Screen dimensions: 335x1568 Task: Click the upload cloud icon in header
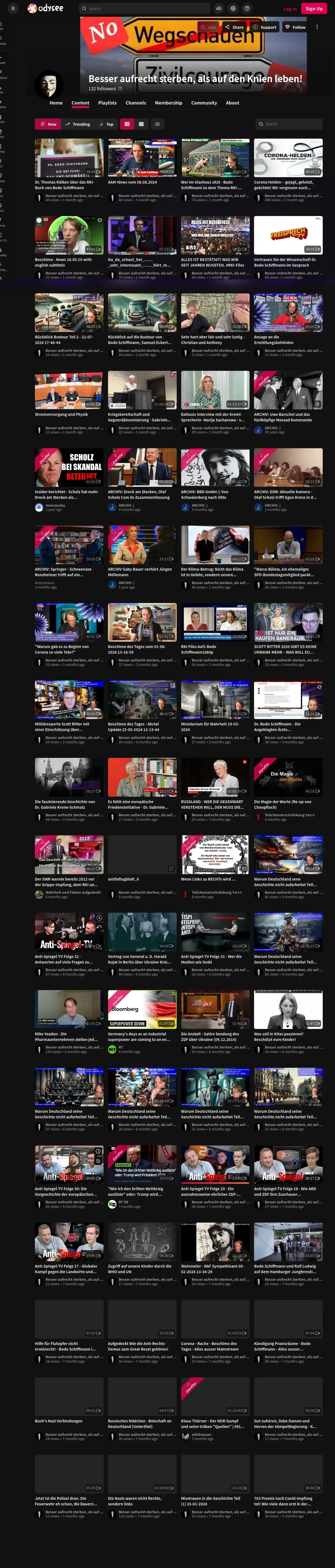point(219,8)
